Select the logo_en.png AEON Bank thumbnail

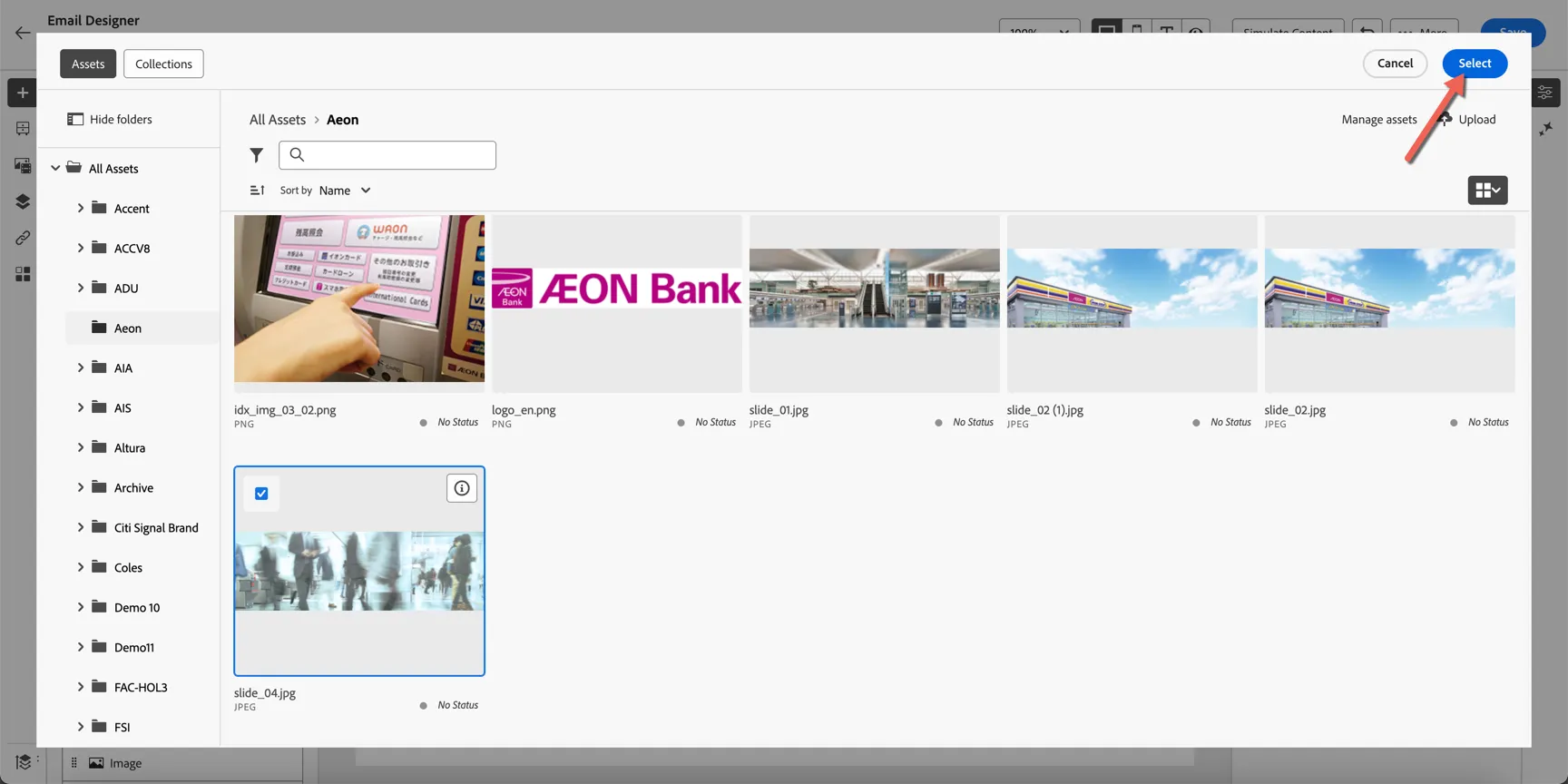pos(617,304)
